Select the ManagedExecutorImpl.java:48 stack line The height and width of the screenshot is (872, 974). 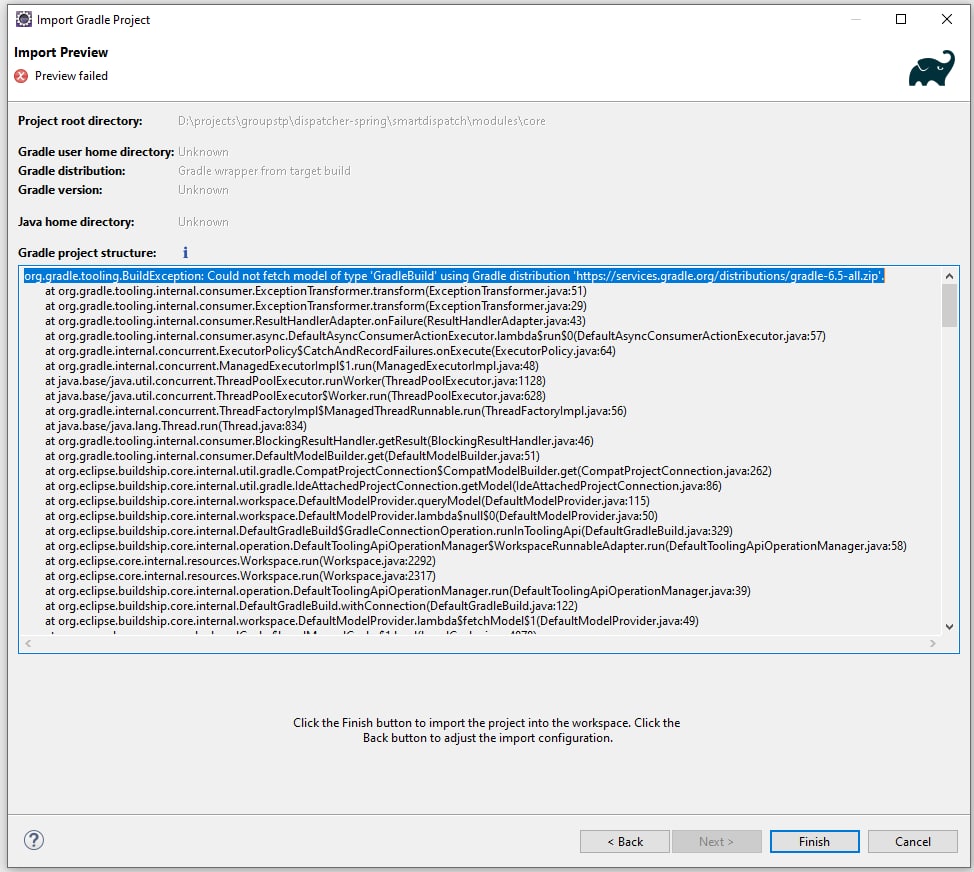point(291,366)
